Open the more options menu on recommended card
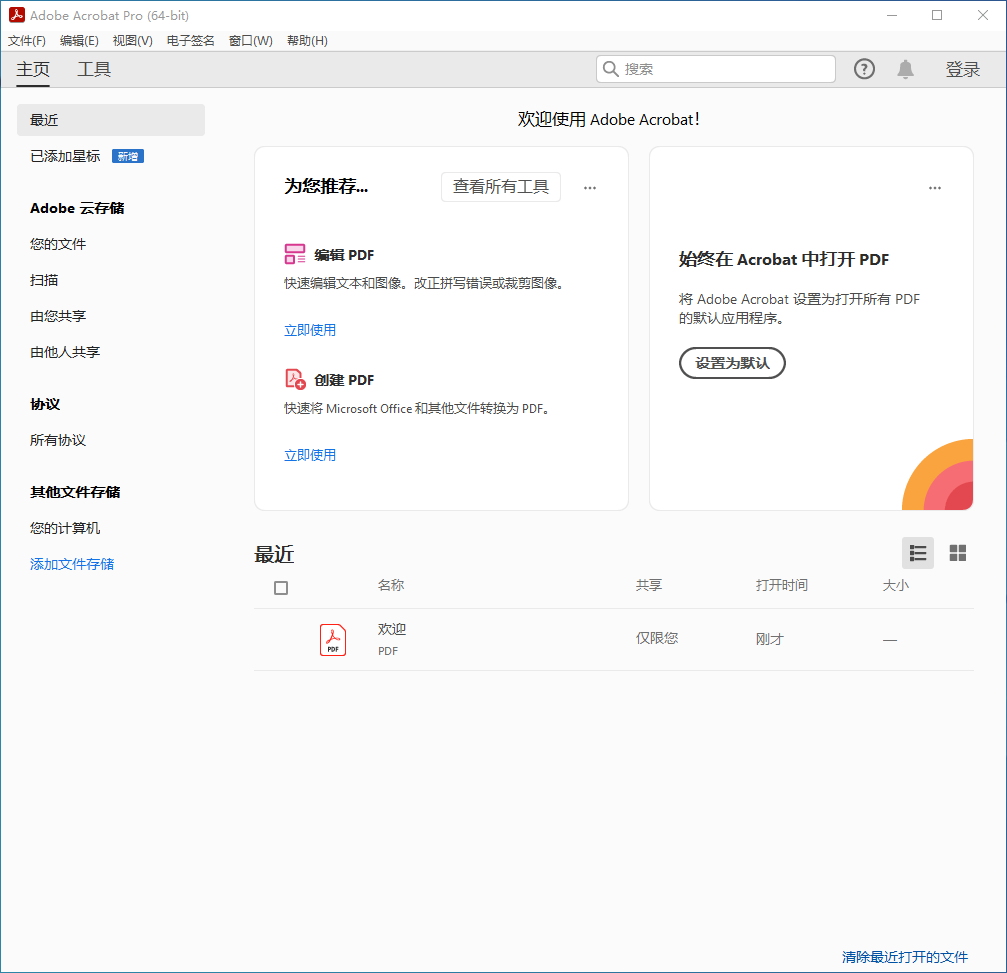This screenshot has height=973, width=1007. tap(590, 188)
